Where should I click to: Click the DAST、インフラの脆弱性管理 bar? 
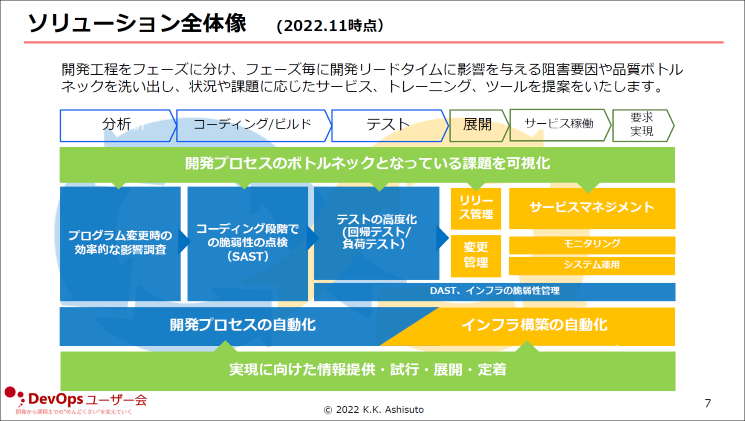(494, 291)
